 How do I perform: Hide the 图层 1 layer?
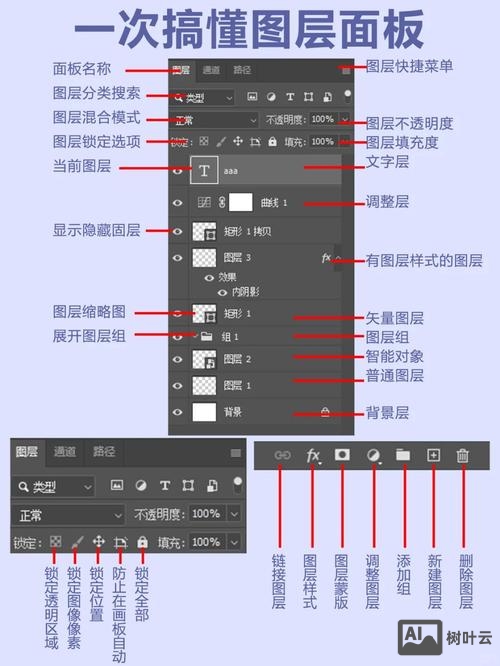(x=178, y=386)
